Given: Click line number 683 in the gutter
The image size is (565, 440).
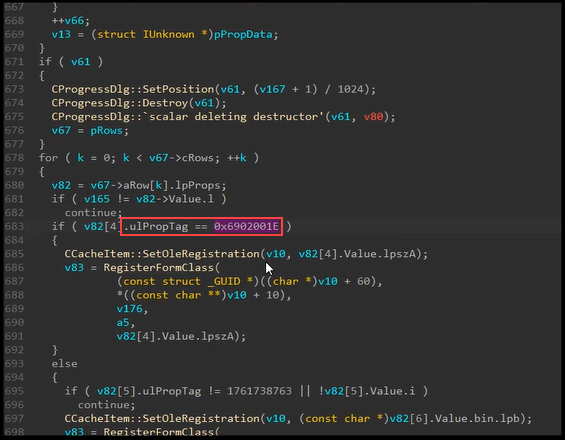Looking at the screenshot, I should click(x=14, y=226).
